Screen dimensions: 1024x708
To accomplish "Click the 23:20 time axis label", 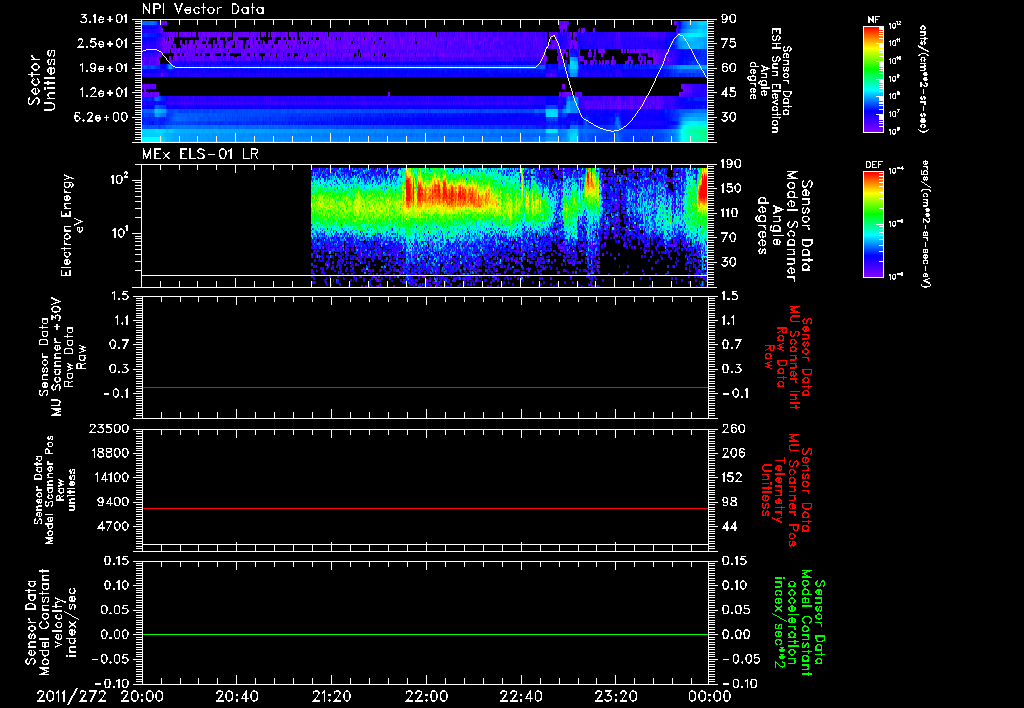I will click(615, 696).
